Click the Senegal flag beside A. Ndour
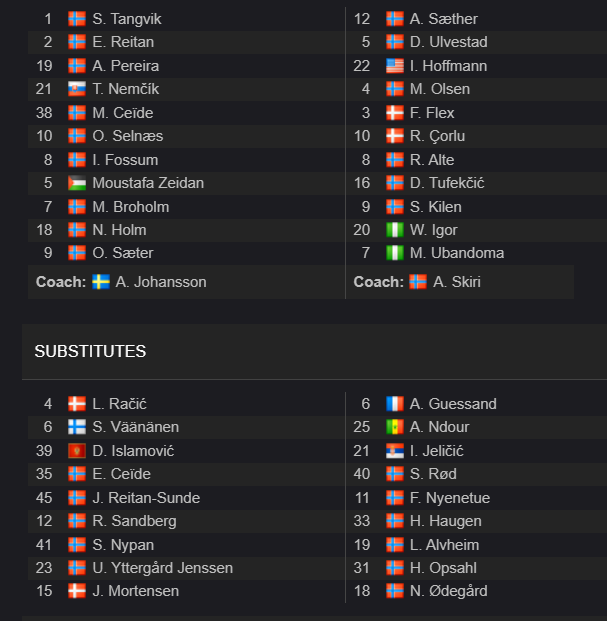The image size is (607, 621). (395, 427)
